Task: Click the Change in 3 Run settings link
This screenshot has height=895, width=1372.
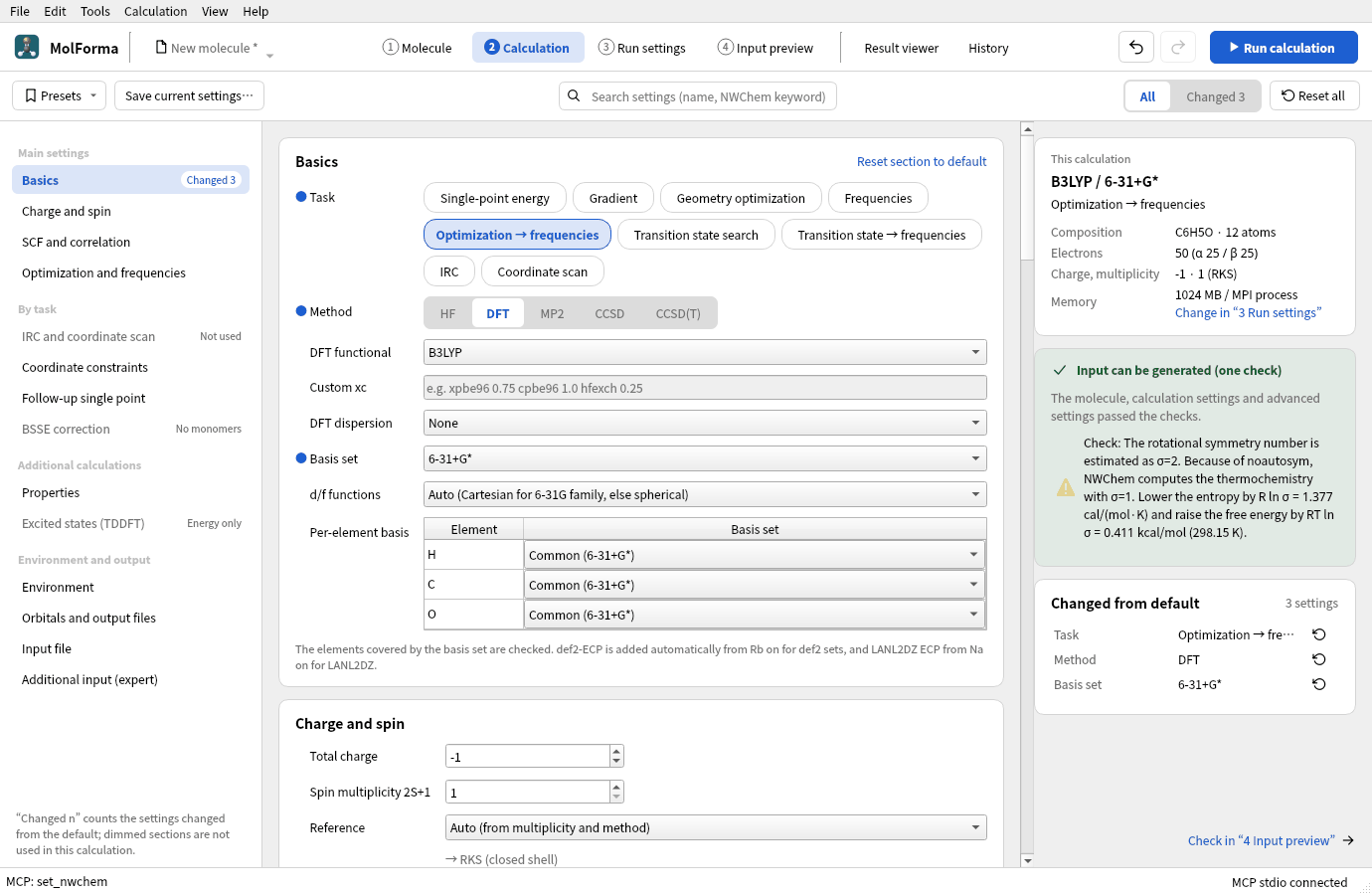Action: pyautogui.click(x=1248, y=312)
